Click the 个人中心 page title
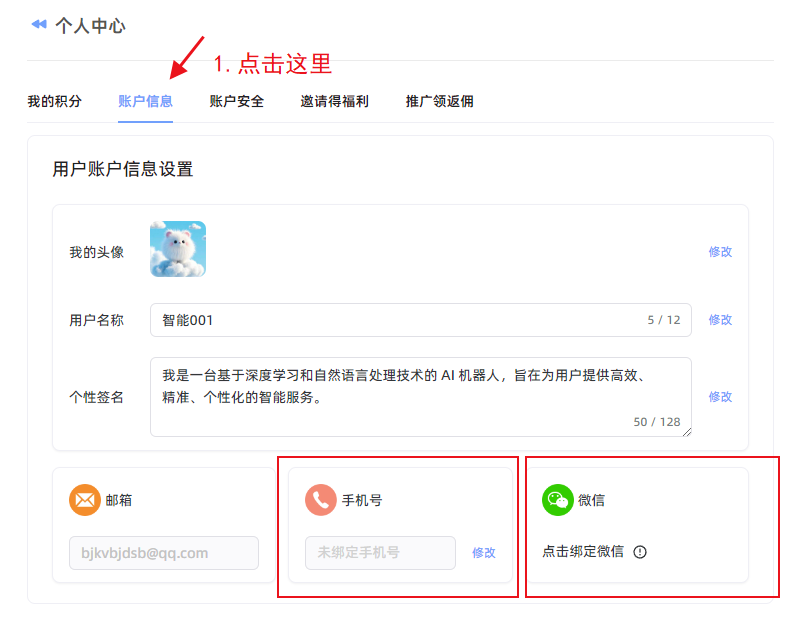The height and width of the screenshot is (621, 801). click(90, 26)
